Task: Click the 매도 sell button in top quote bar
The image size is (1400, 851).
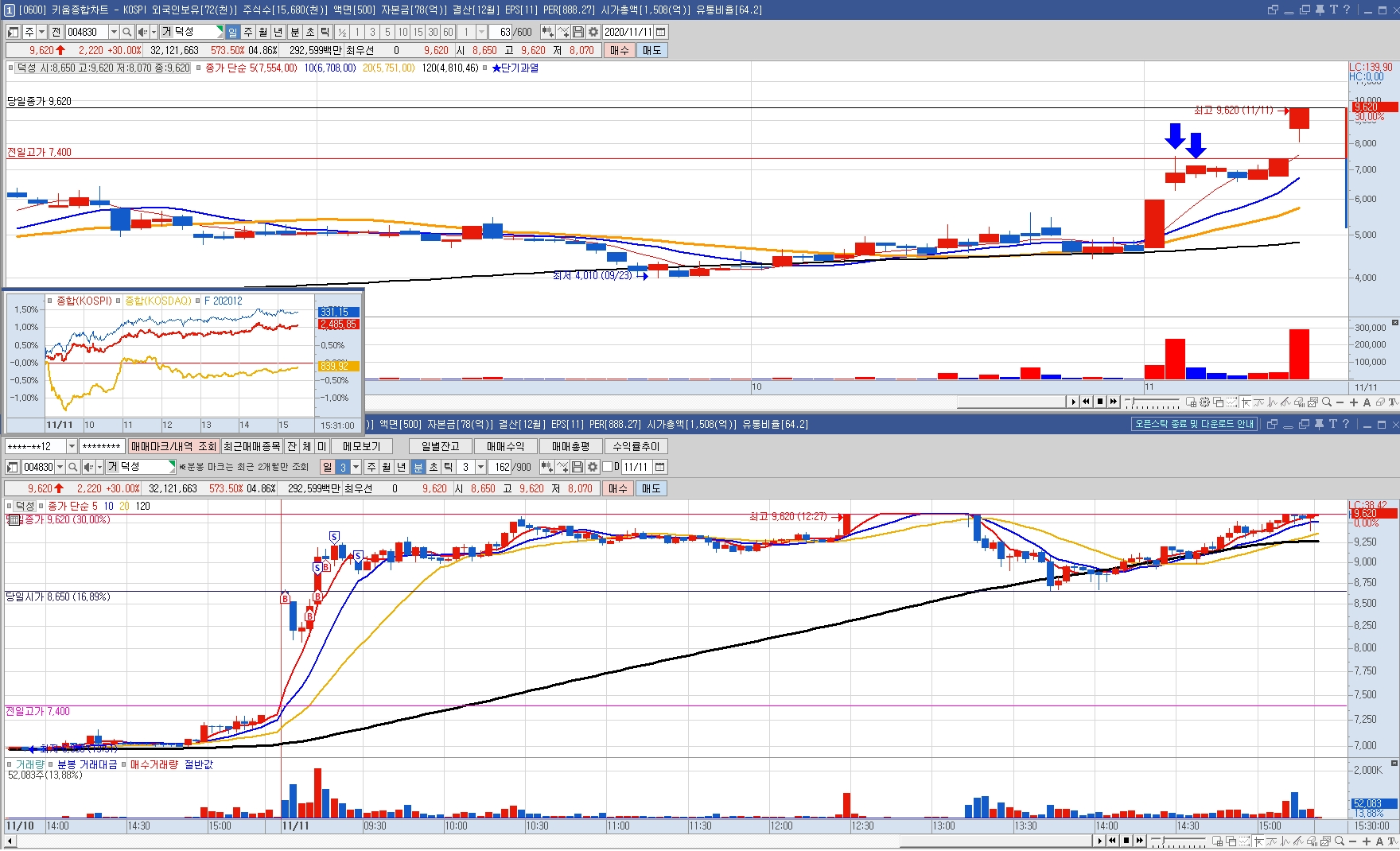Action: [652, 50]
